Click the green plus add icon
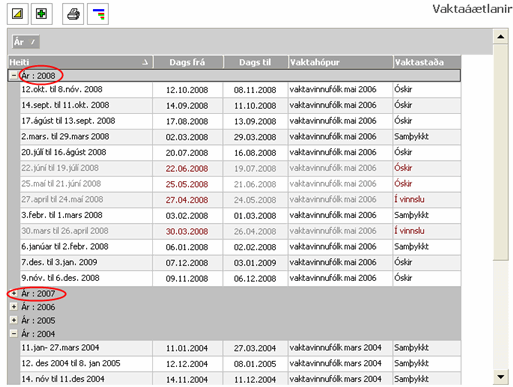 pos(42,14)
